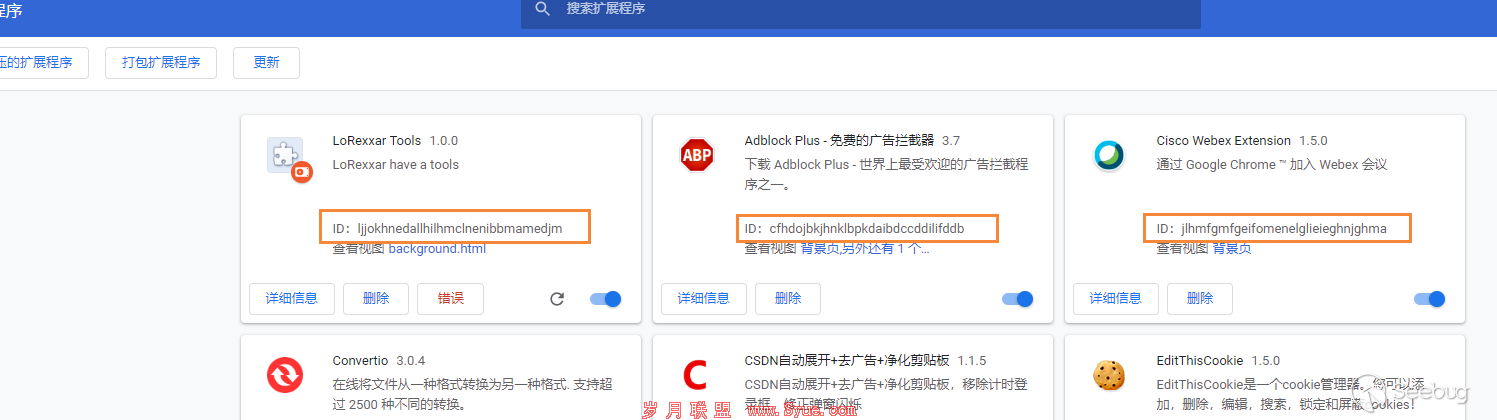Click the Adblock Plus description starting 下载 Adblock Plus

click(886, 174)
